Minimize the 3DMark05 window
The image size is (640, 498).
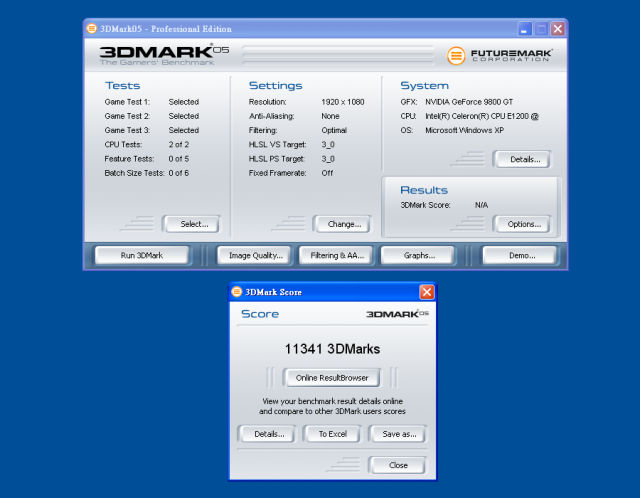(524, 29)
